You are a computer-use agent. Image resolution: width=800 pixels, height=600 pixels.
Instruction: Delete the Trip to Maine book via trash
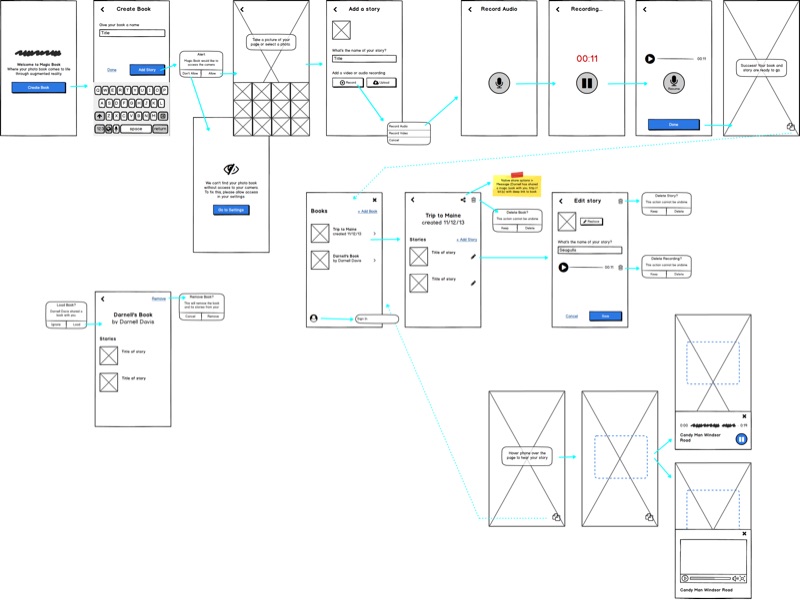(x=473, y=200)
